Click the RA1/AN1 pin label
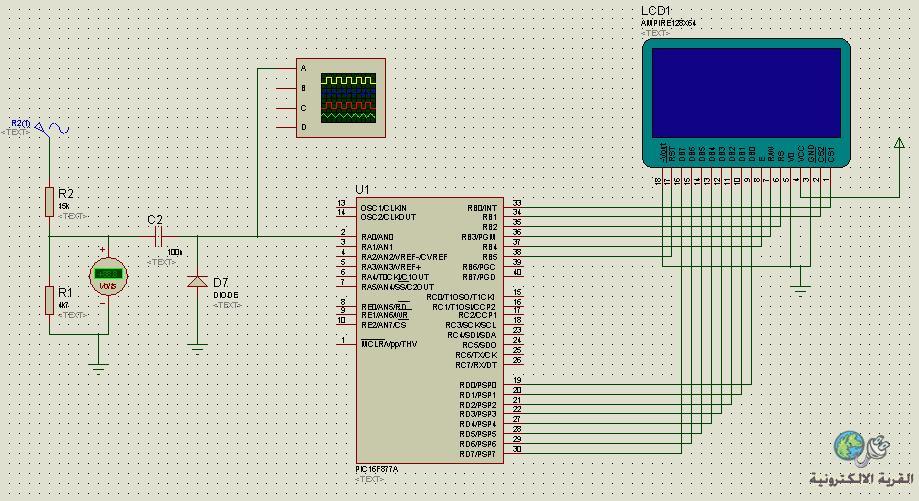This screenshot has height=501, width=919. (377, 247)
